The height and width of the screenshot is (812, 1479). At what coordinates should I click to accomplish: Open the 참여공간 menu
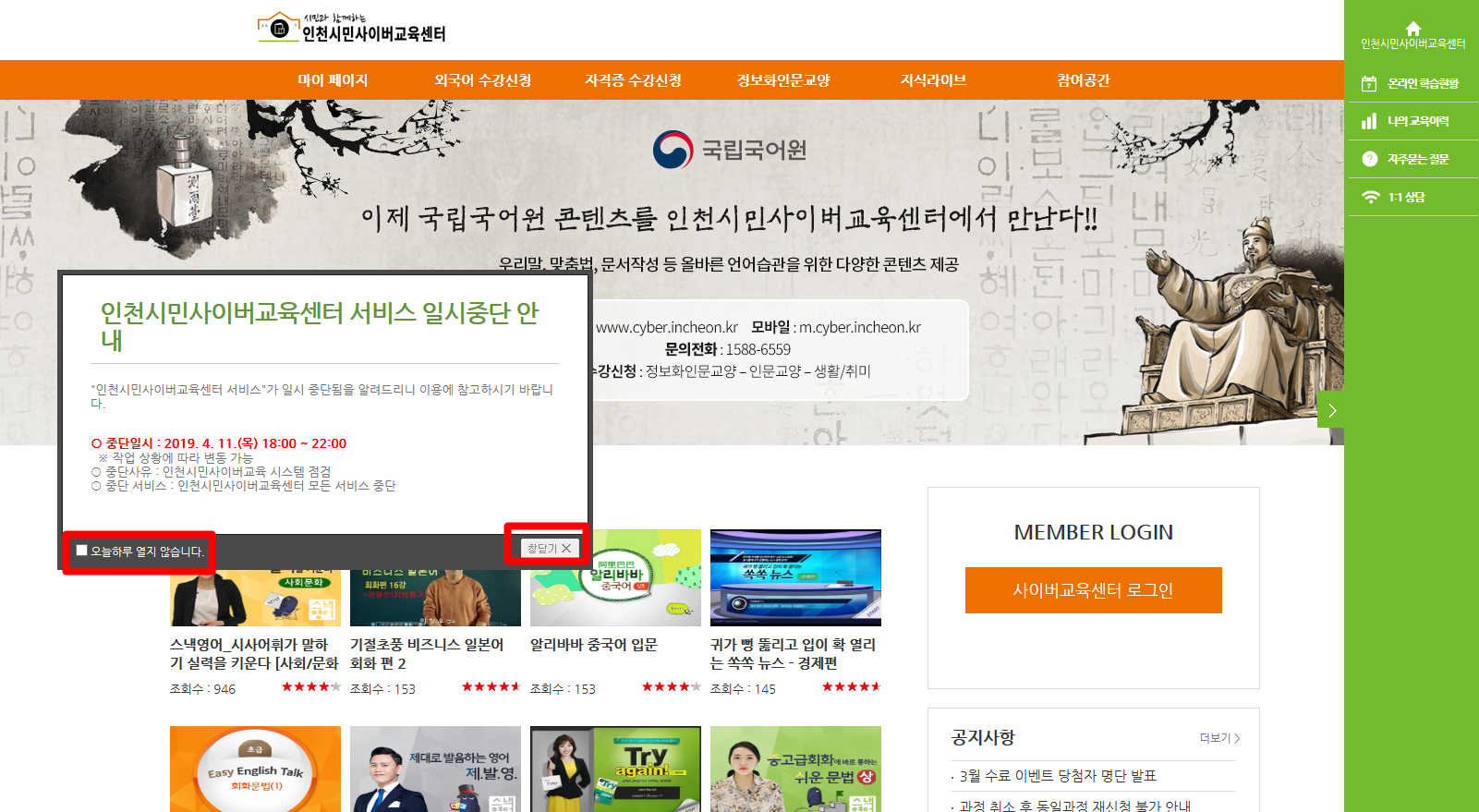click(x=1084, y=80)
